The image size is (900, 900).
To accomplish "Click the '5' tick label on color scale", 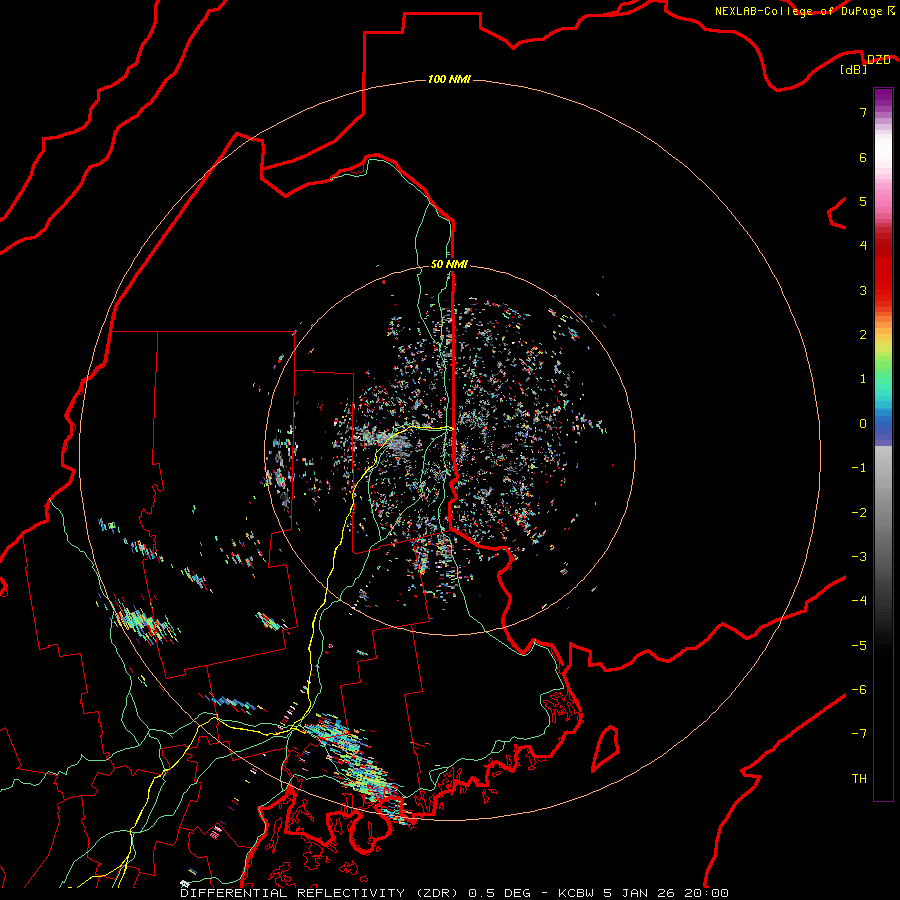I will pos(863,201).
